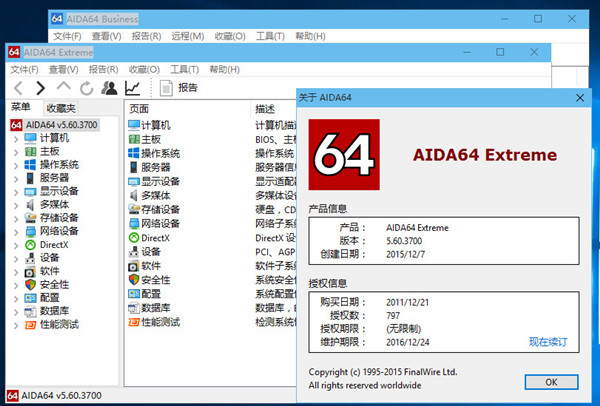The width and height of the screenshot is (600, 406).
Task: Expand the 存储设备 tree node
Action: [x=15, y=218]
